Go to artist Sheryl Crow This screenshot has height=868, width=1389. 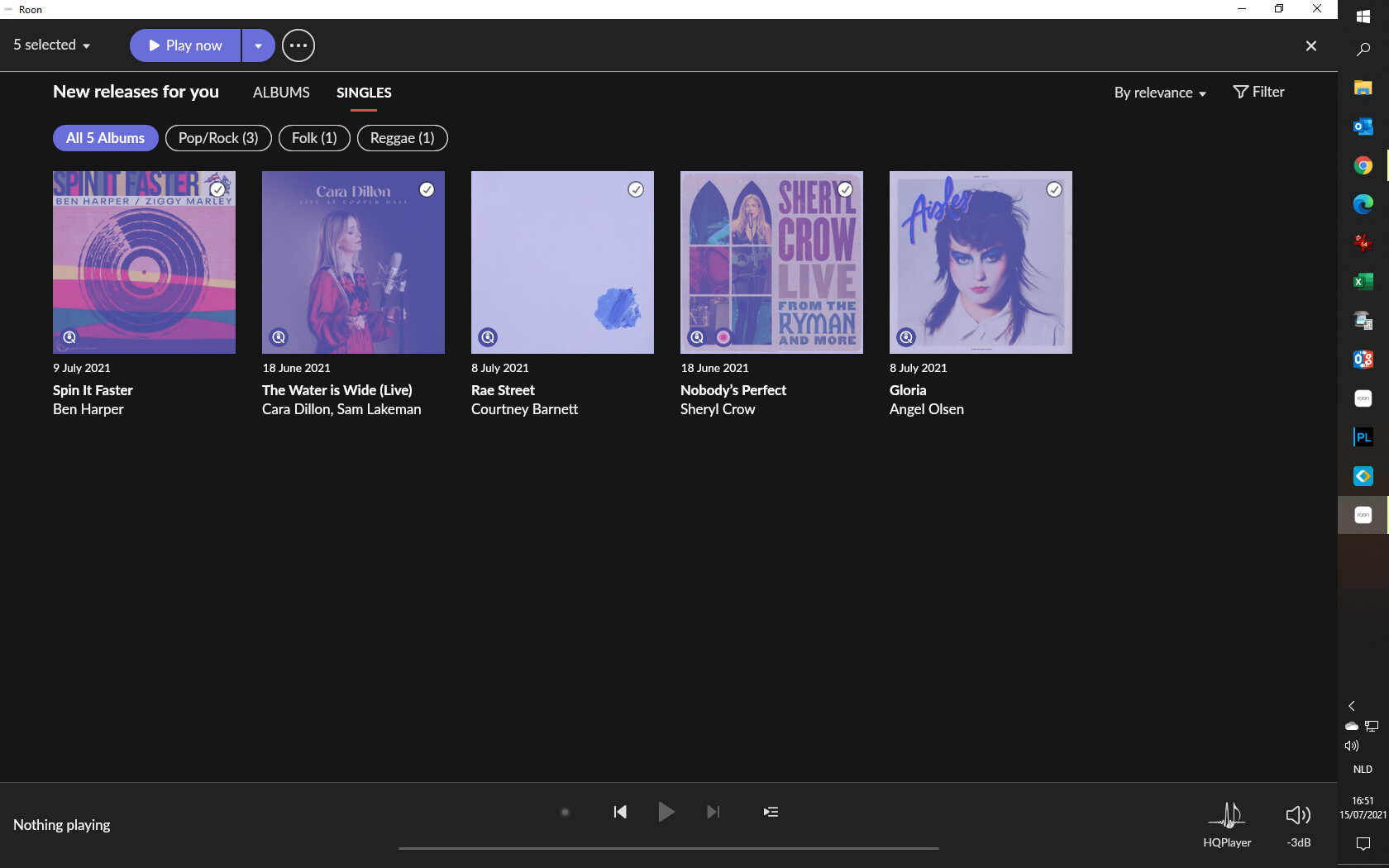pyautogui.click(x=718, y=409)
